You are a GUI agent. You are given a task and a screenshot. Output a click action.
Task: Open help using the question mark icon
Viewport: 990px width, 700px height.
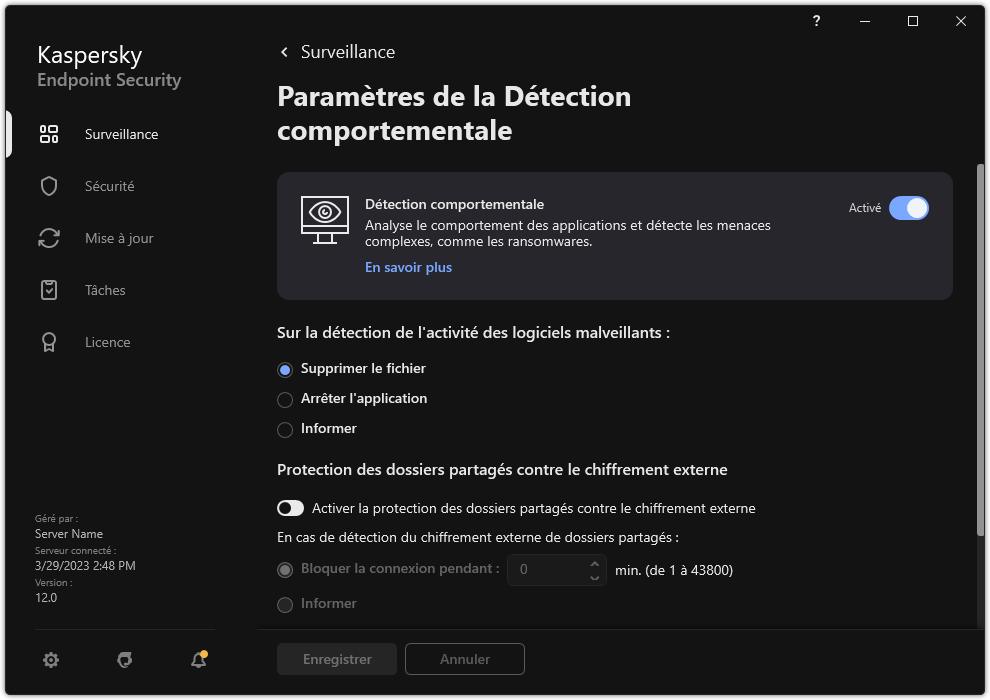pos(815,21)
